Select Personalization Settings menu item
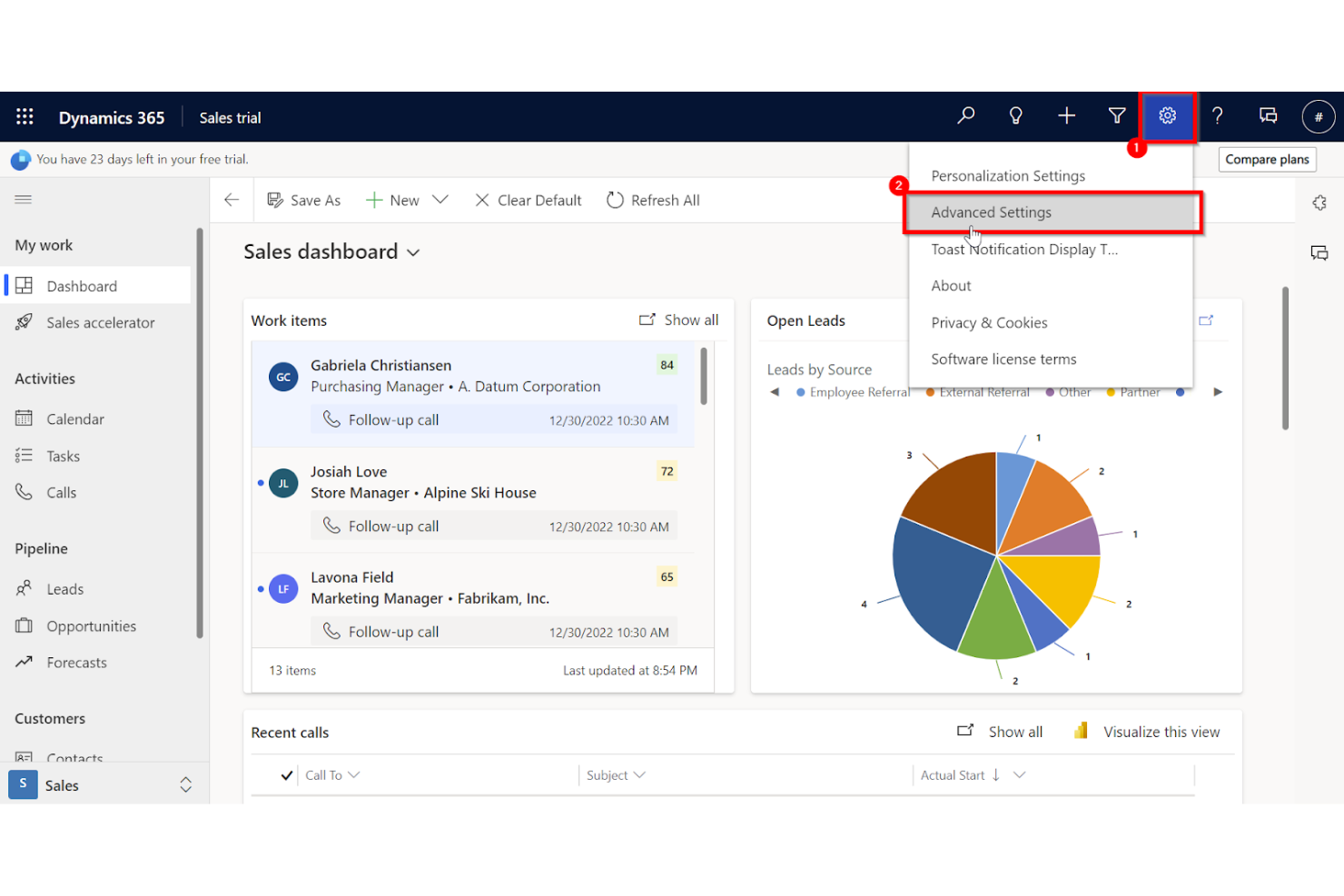Viewport: 1344px width, 896px height. [1051, 175]
